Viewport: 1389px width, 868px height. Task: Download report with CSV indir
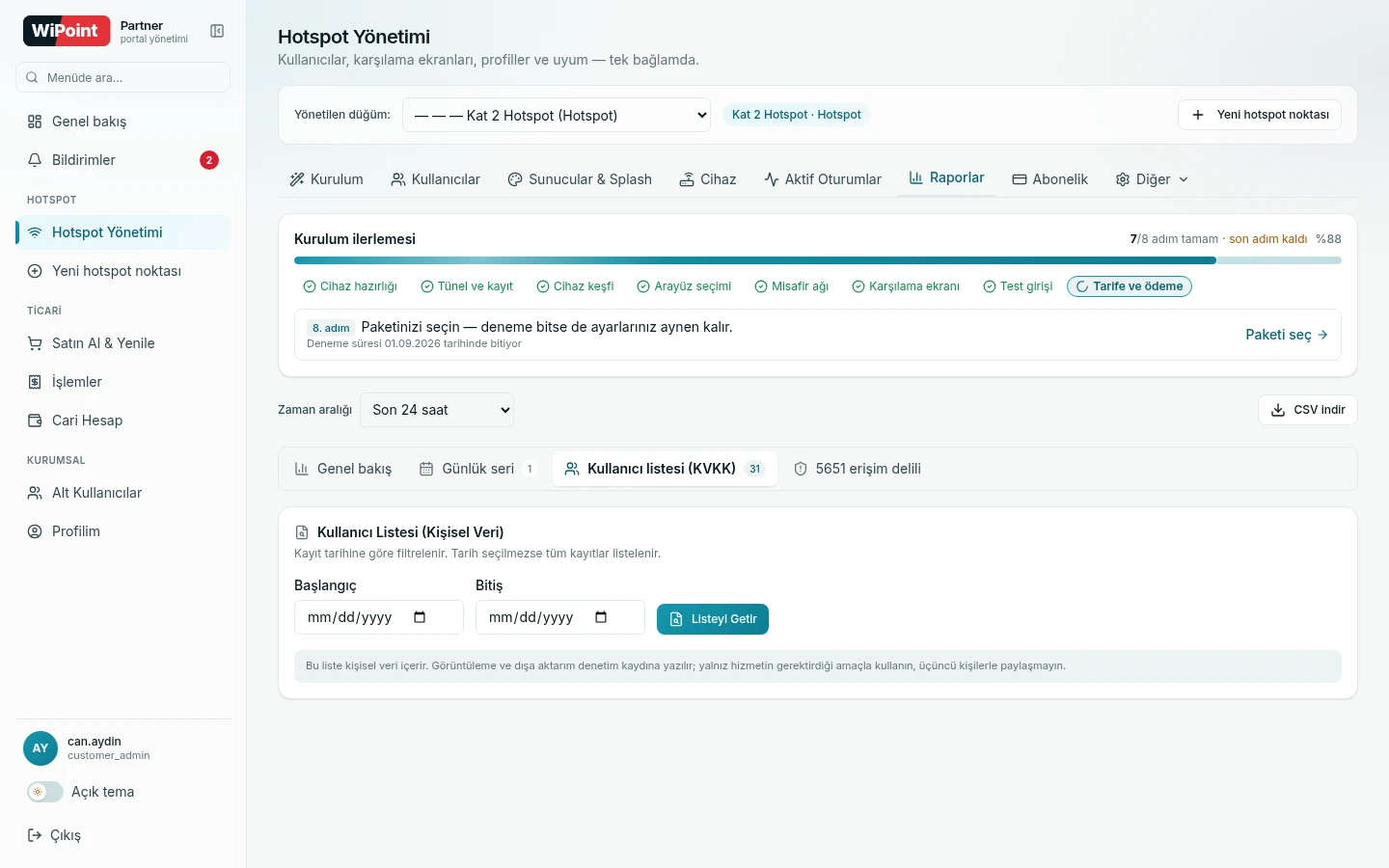pos(1307,410)
